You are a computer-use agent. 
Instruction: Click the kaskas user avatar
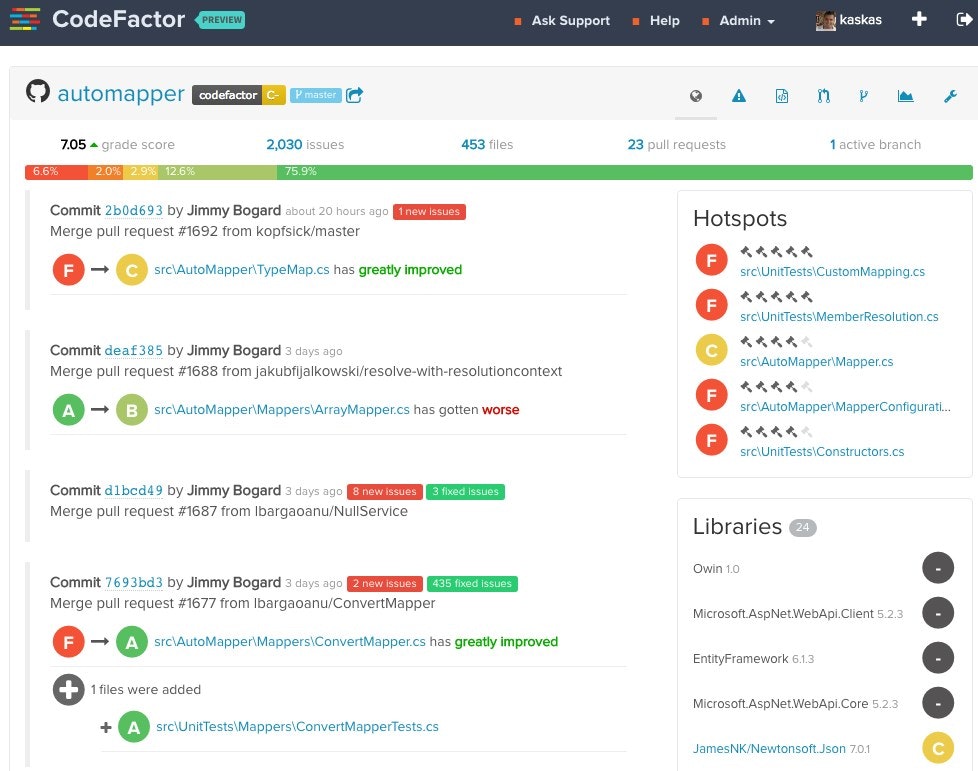pos(826,19)
